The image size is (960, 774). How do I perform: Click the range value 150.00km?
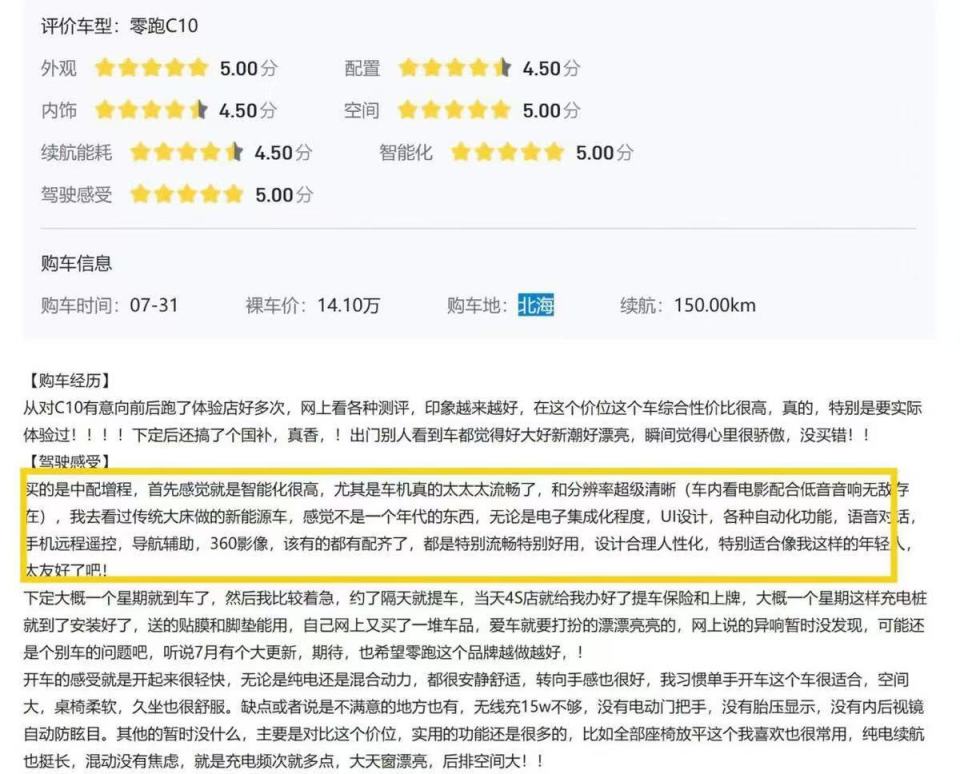[714, 305]
